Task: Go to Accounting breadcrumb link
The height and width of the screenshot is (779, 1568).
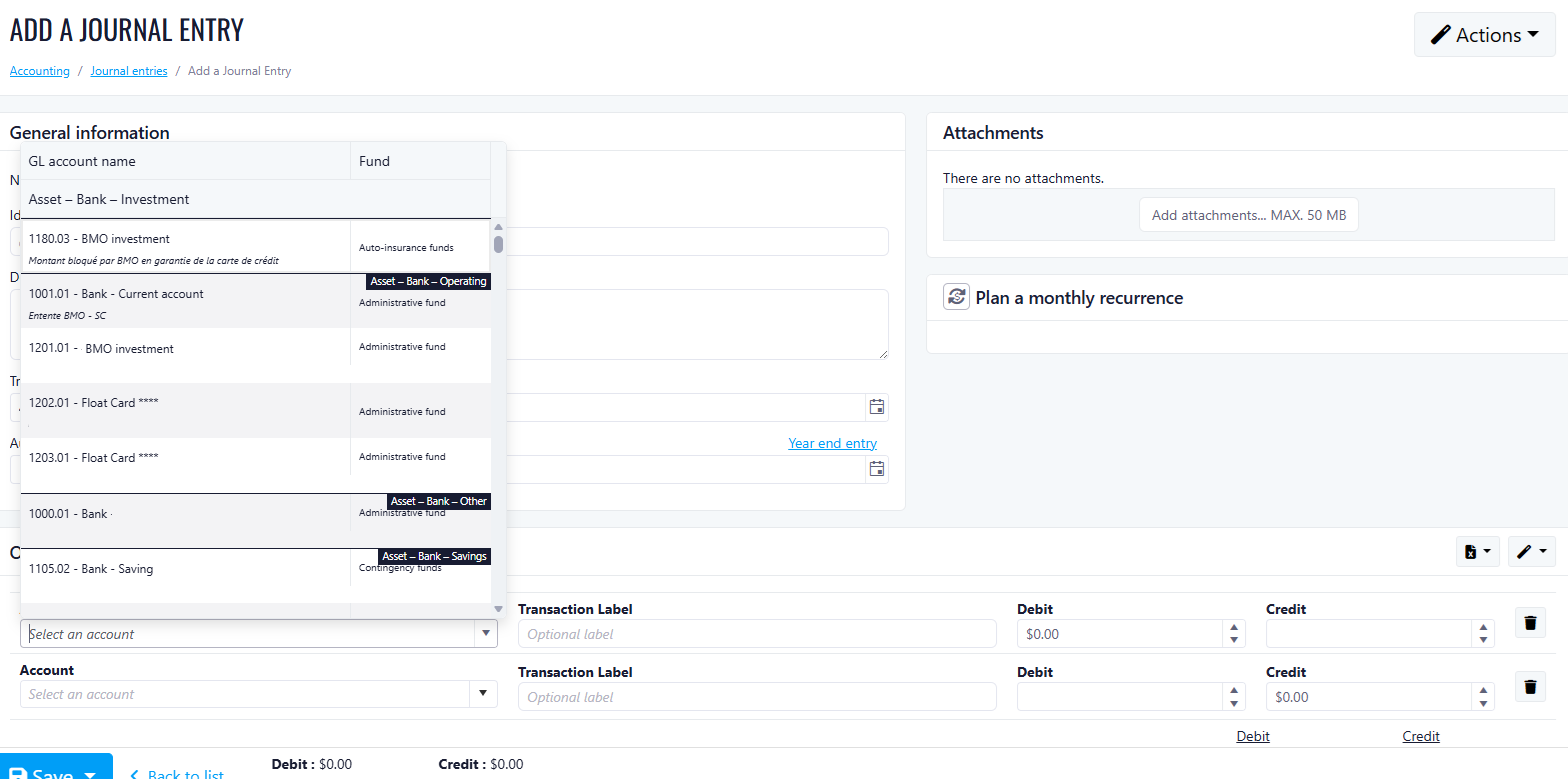Action: [x=40, y=71]
